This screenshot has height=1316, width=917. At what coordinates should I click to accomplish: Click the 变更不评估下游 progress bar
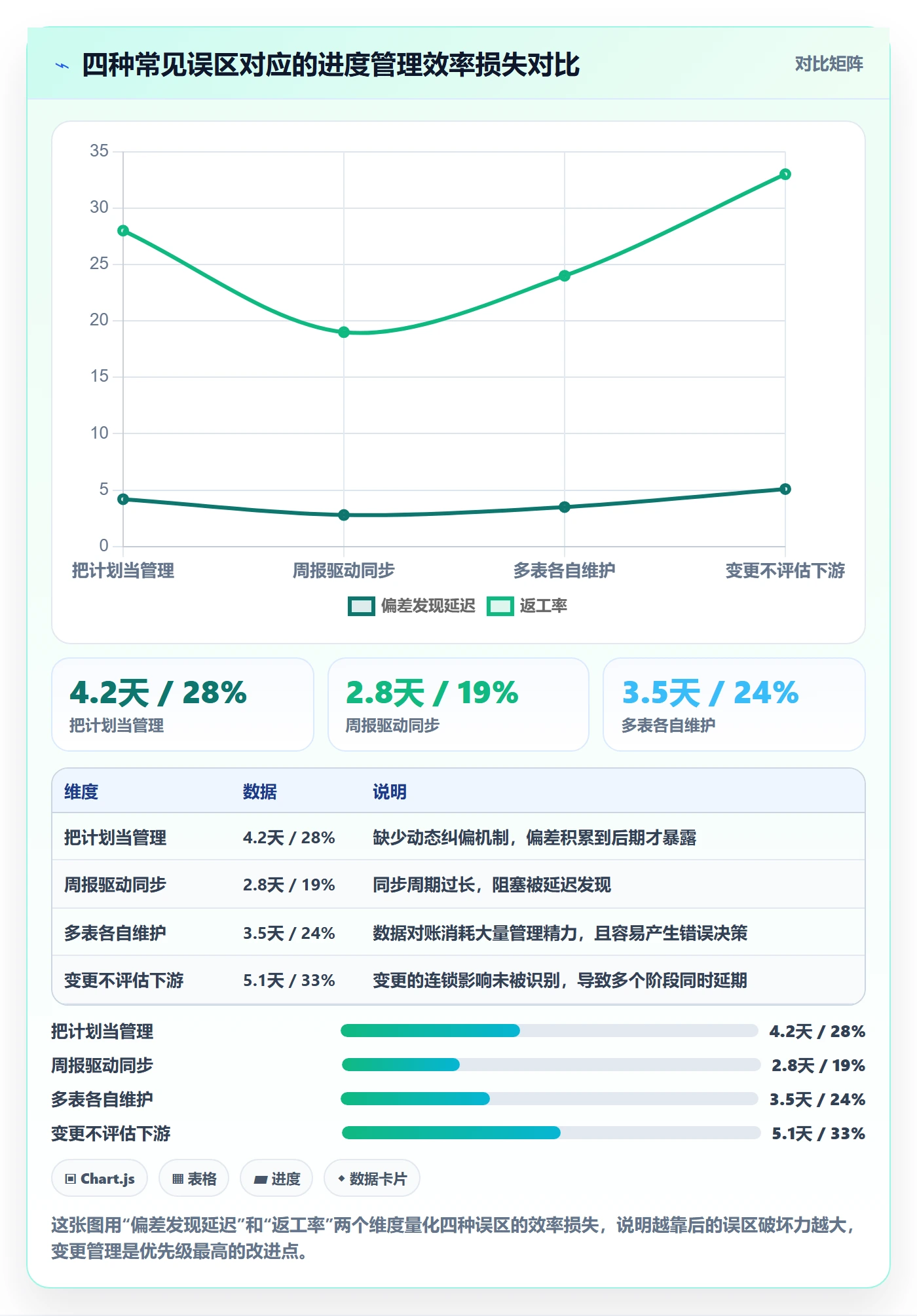tap(551, 1133)
